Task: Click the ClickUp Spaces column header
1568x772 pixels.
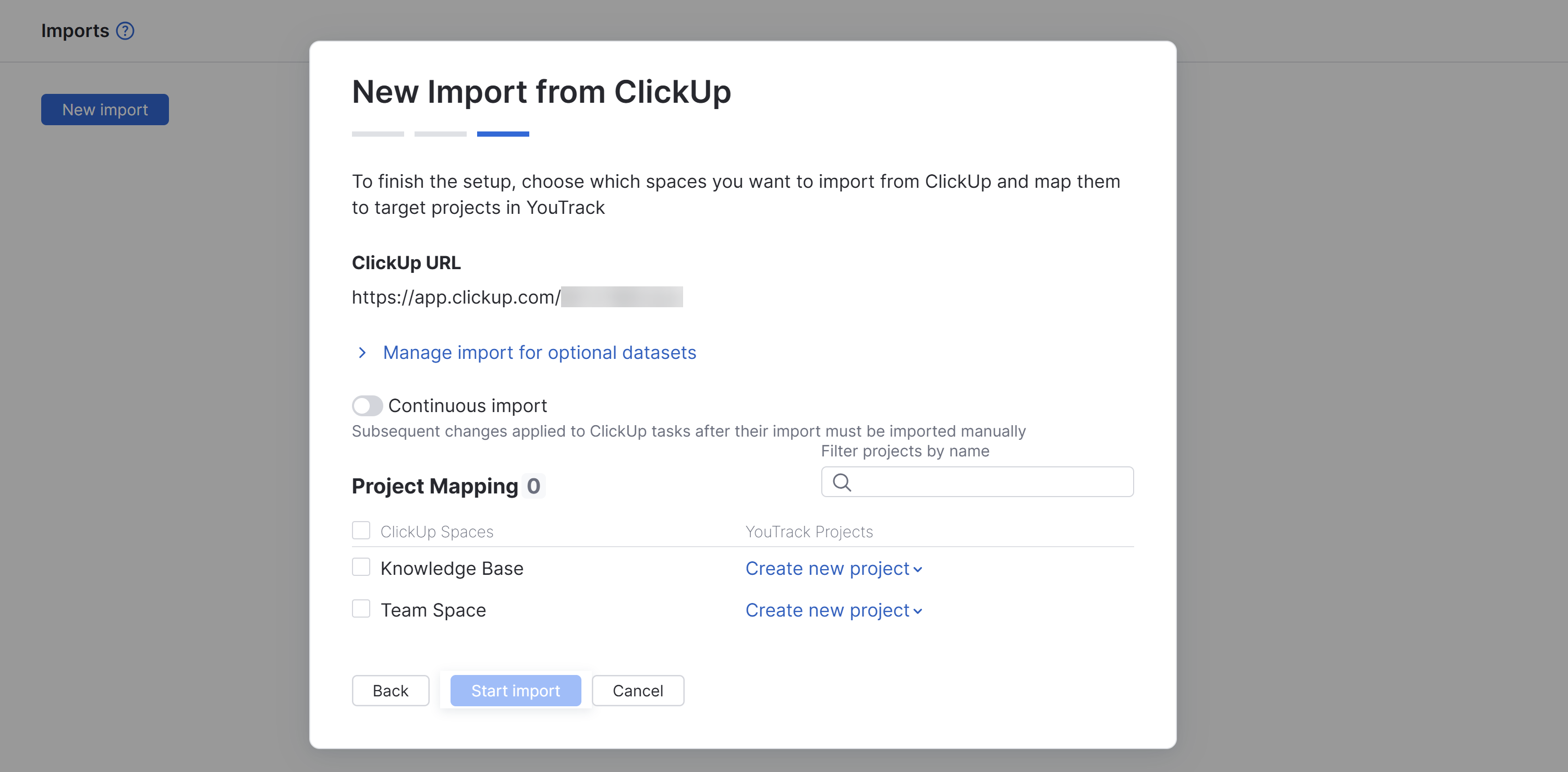Action: (x=436, y=532)
